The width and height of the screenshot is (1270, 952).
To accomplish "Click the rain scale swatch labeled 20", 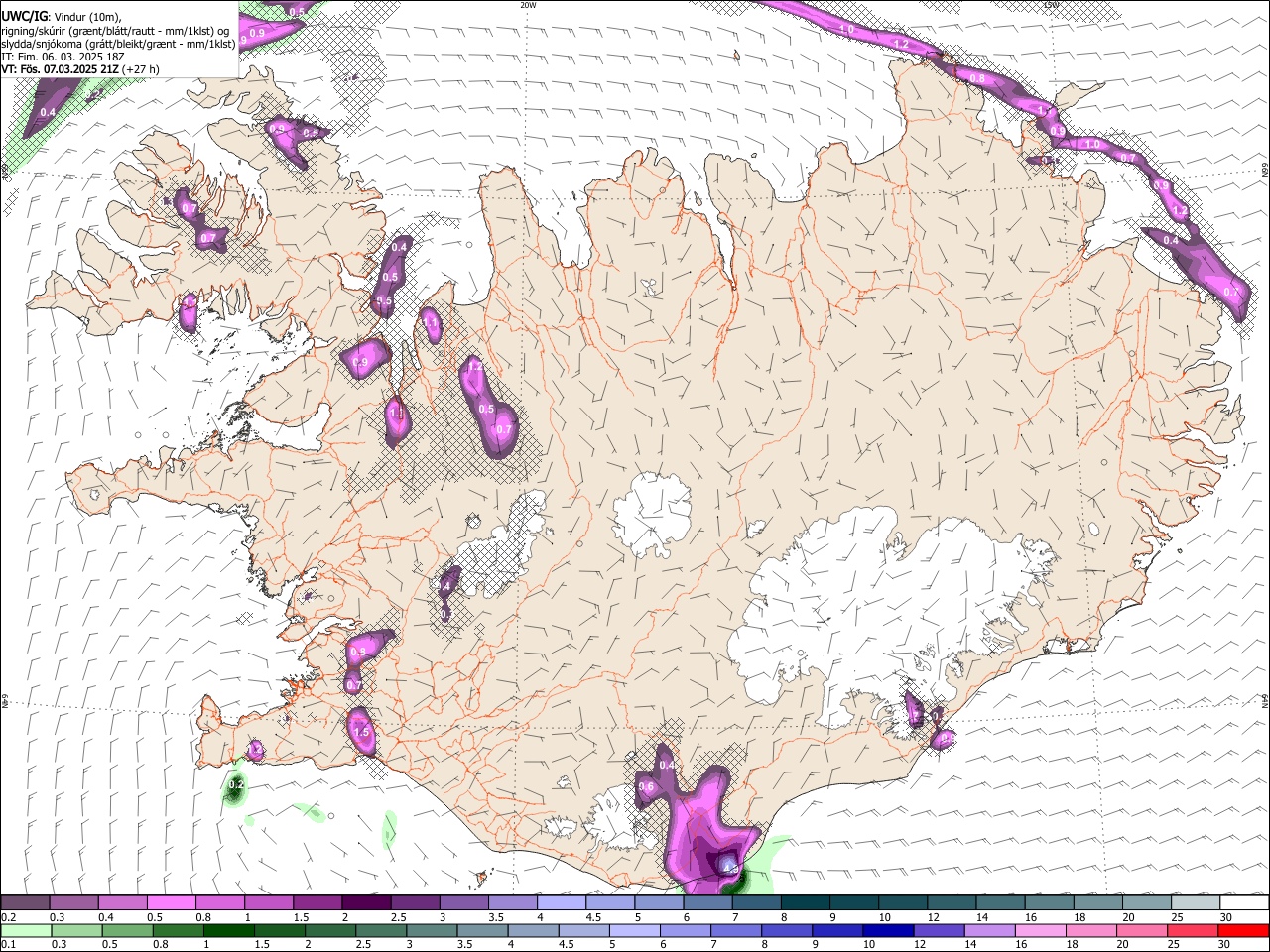I will (x=1141, y=930).
